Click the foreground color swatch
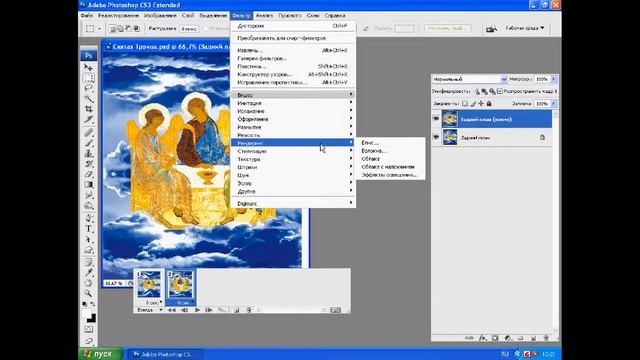Image resolution: width=640 pixels, height=360 pixels. click(x=87, y=313)
